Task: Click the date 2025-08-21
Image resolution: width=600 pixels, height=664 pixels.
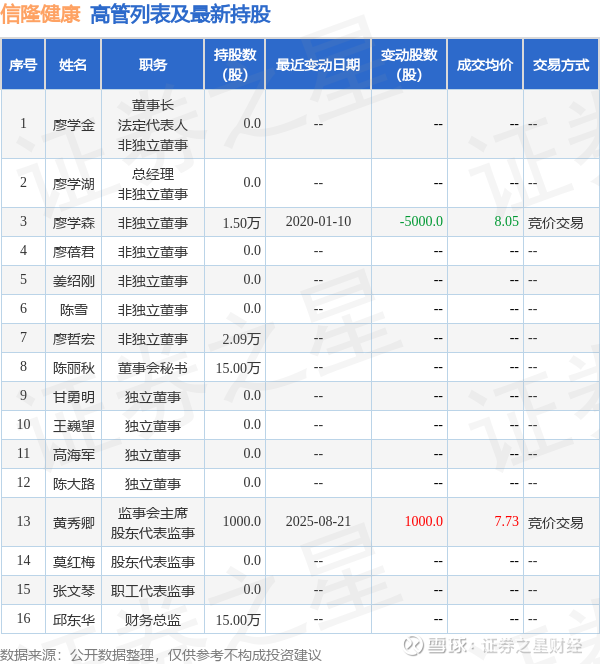Action: 318,521
